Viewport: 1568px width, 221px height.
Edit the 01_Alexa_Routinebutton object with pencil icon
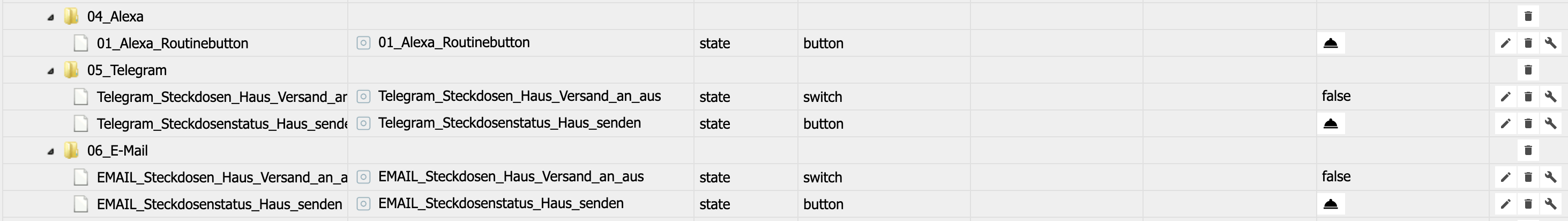click(x=1505, y=43)
